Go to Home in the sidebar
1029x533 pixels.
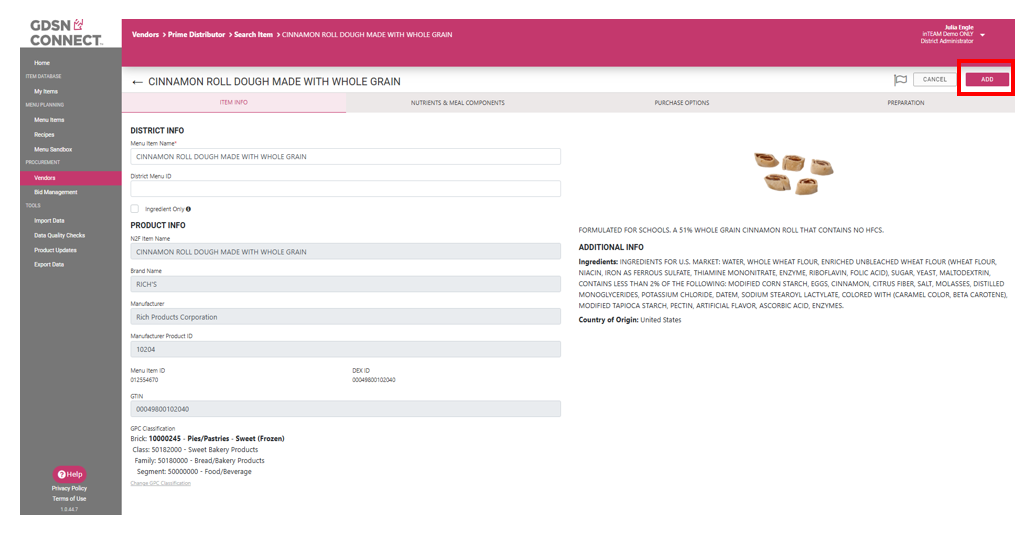pyautogui.click(x=42, y=63)
